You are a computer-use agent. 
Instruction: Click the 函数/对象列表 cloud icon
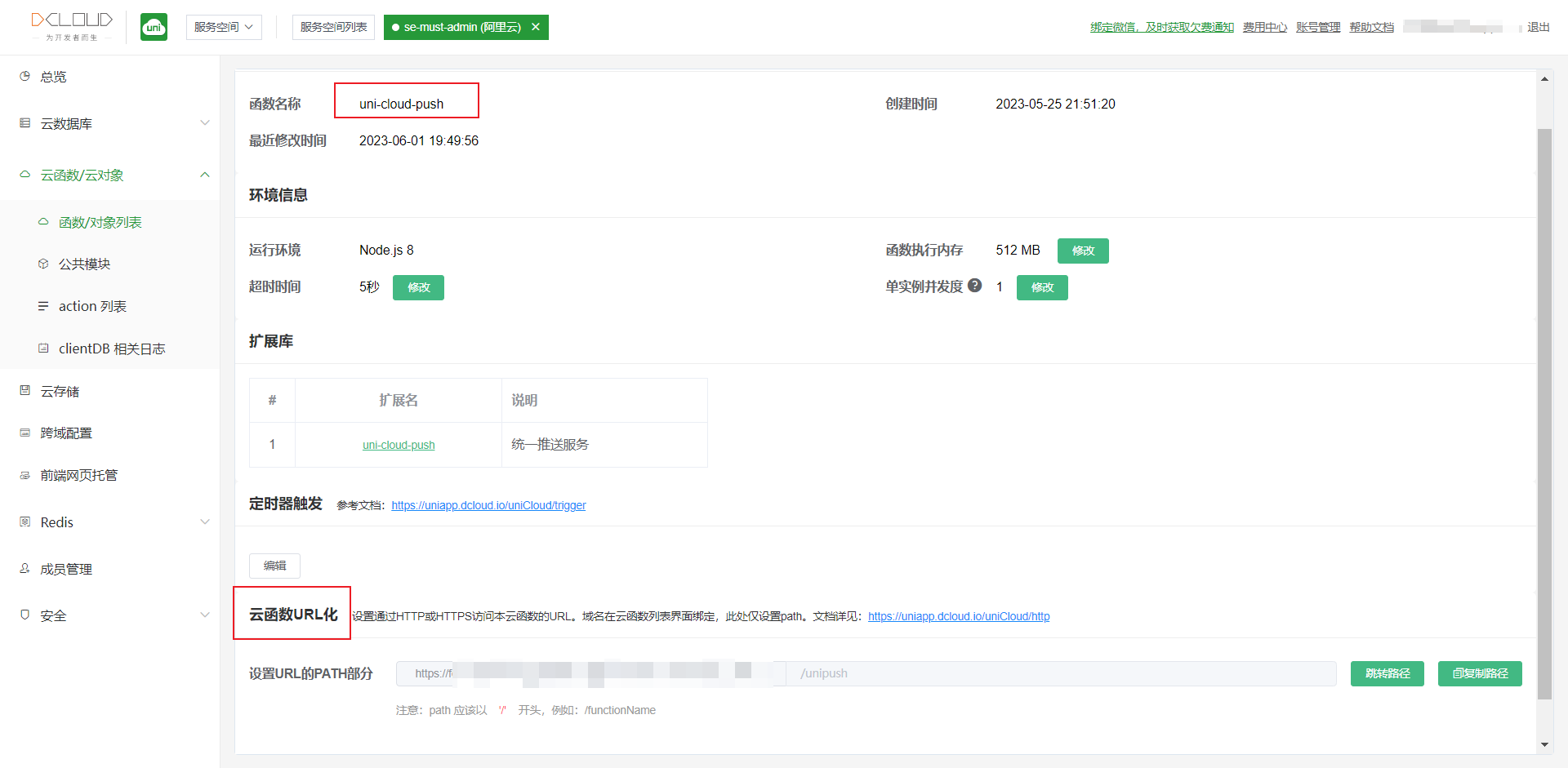tap(43, 222)
